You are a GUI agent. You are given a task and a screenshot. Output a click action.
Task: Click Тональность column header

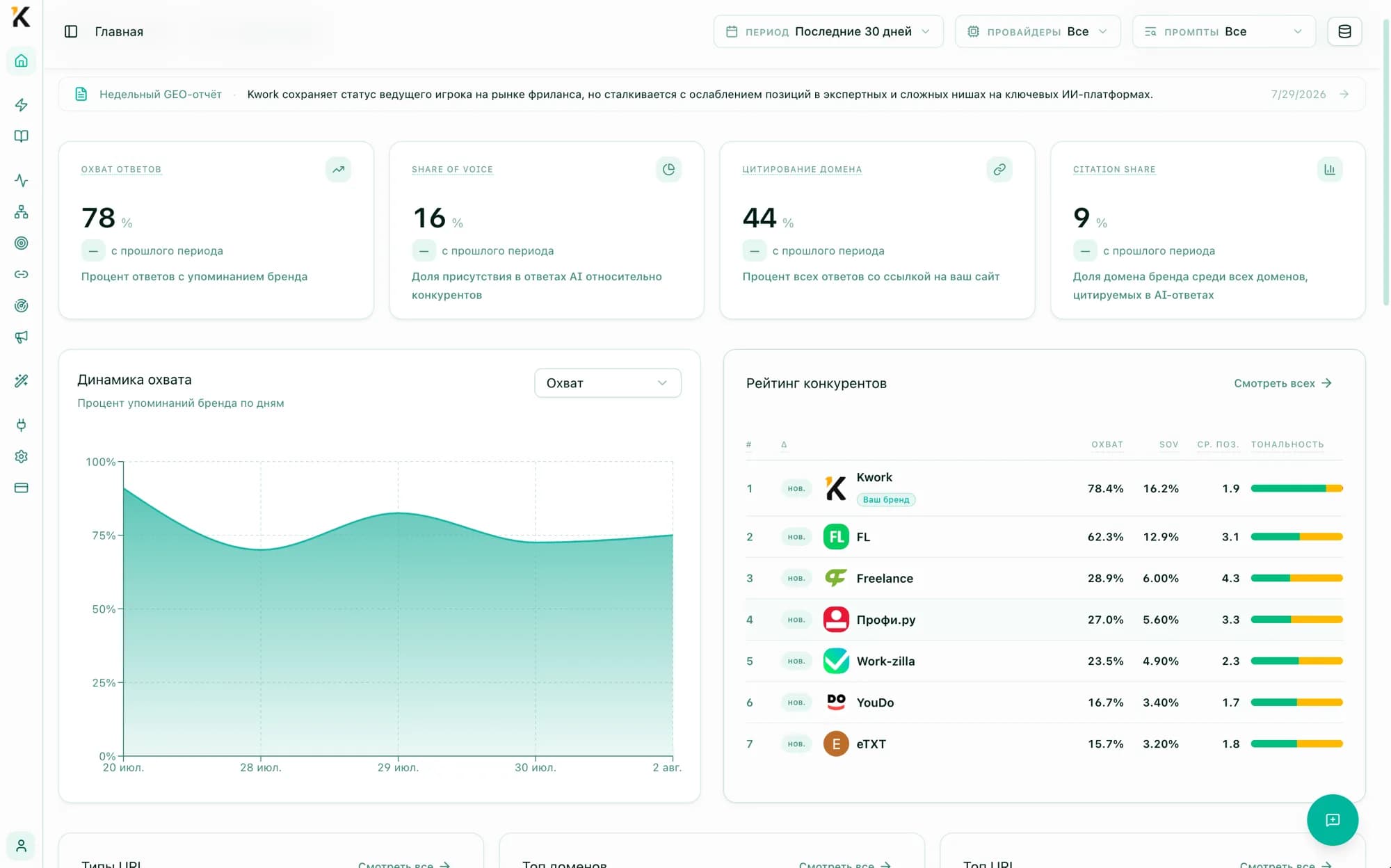1287,444
